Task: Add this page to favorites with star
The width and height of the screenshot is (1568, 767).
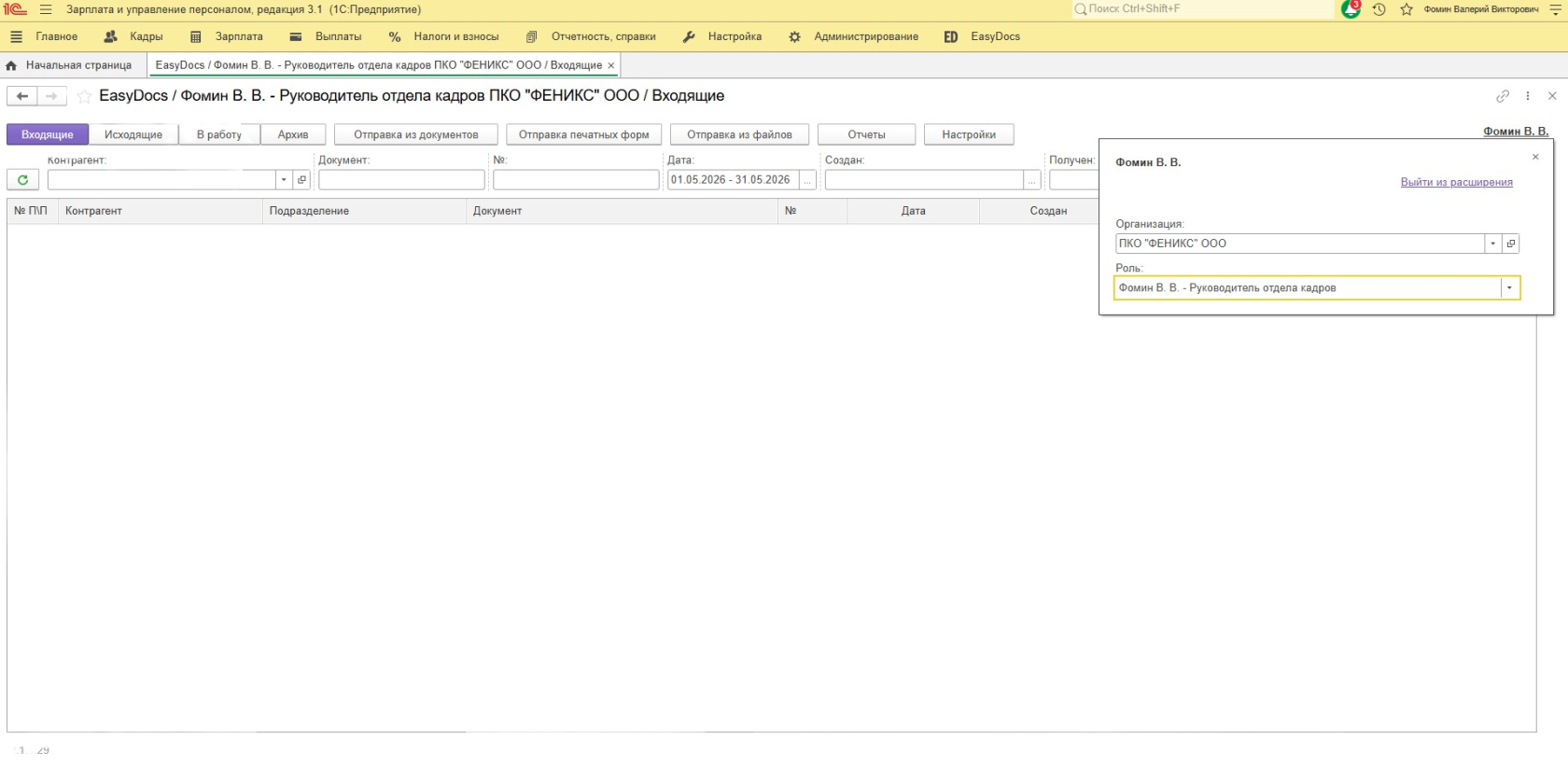Action: pyautogui.click(x=85, y=96)
